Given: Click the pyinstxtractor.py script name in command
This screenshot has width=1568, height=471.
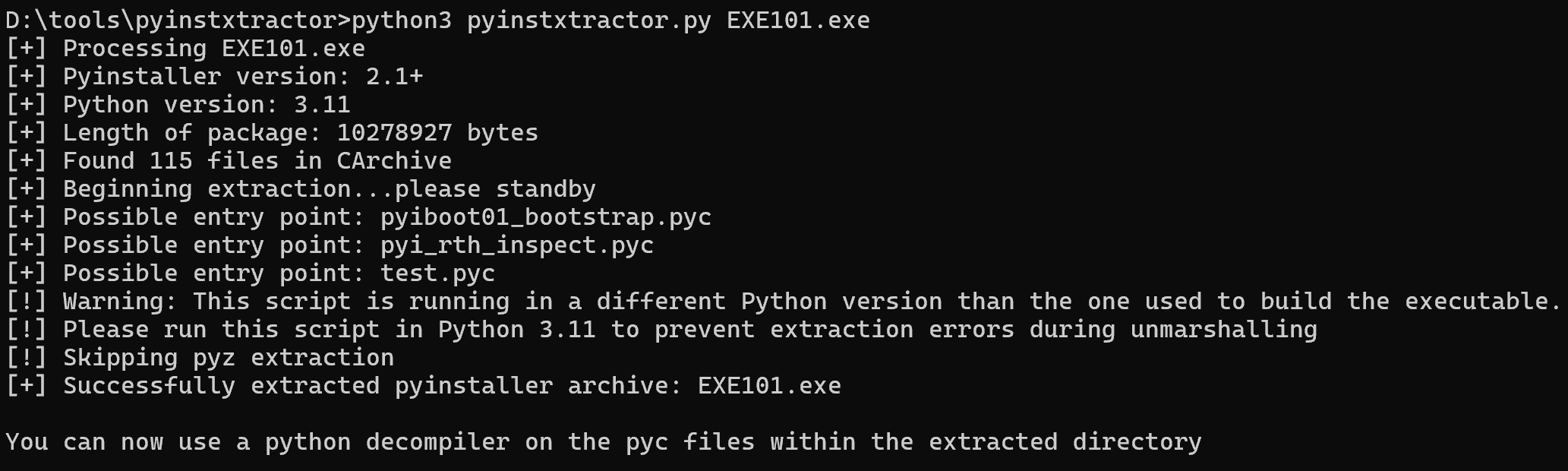Looking at the screenshot, I should point(588,21).
